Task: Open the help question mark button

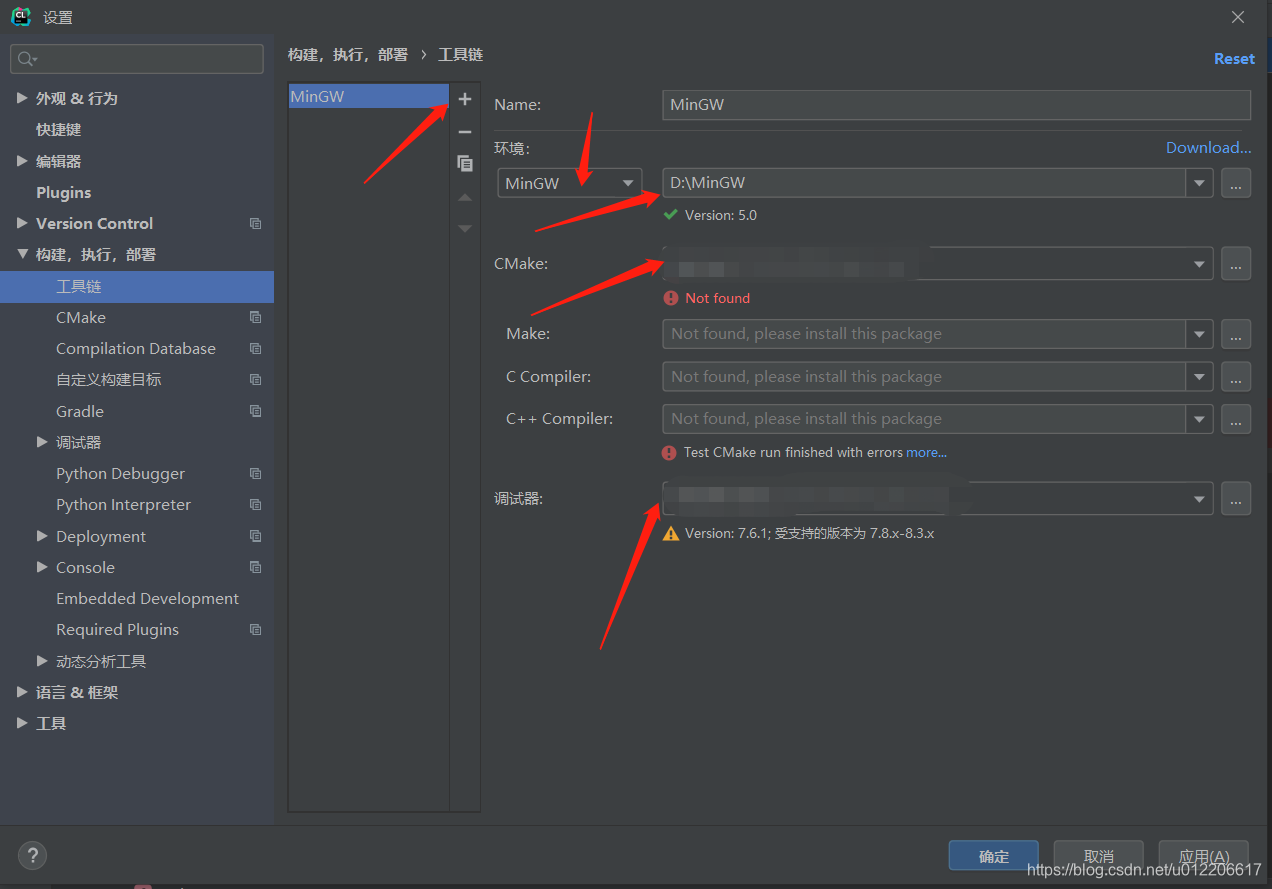Action: 32,856
